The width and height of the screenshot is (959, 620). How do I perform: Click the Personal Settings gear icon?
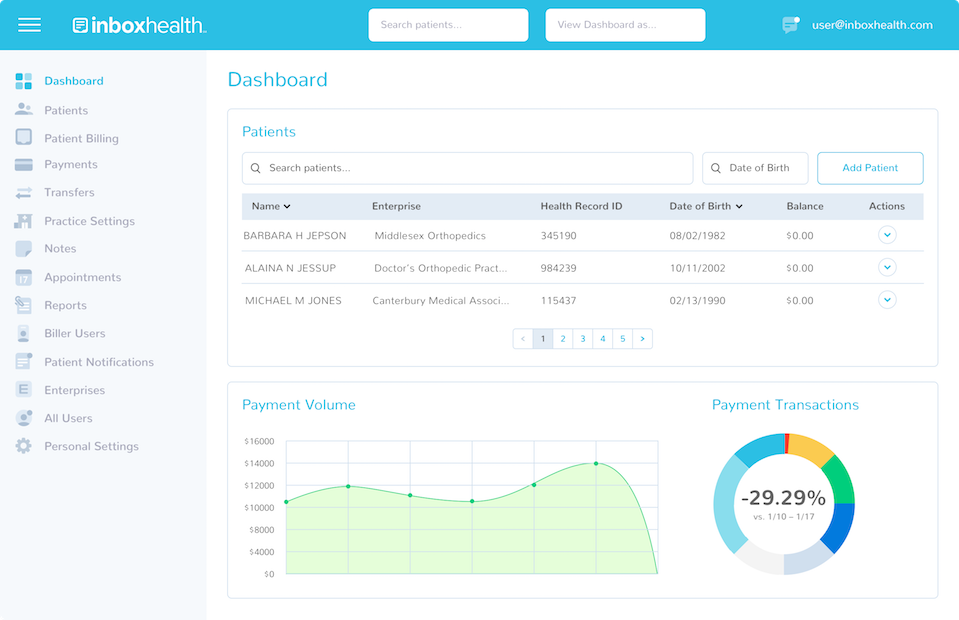coord(24,446)
